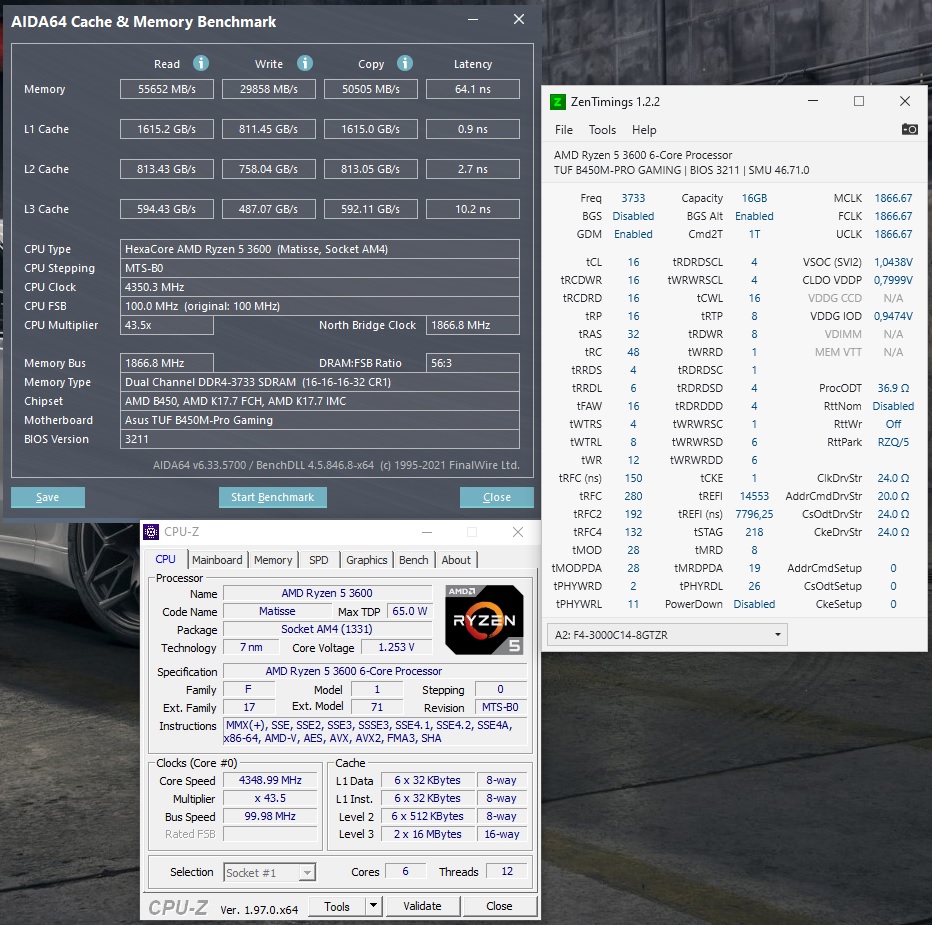932x925 pixels.
Task: Click the L3 Cache Read value 594.43 GB/s
Action: point(167,209)
